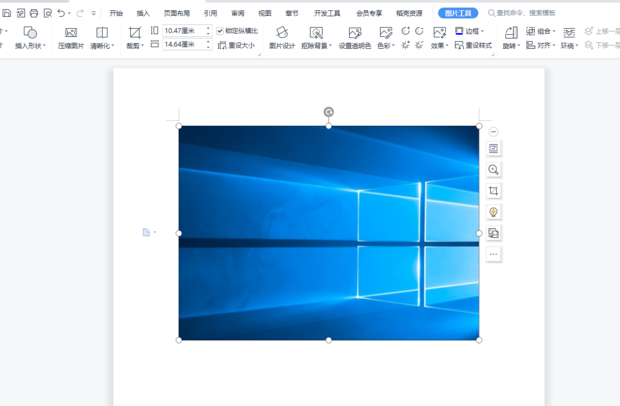This screenshot has height=406, width=620.
Task: Open the 引用 References tab
Action: pyautogui.click(x=210, y=13)
